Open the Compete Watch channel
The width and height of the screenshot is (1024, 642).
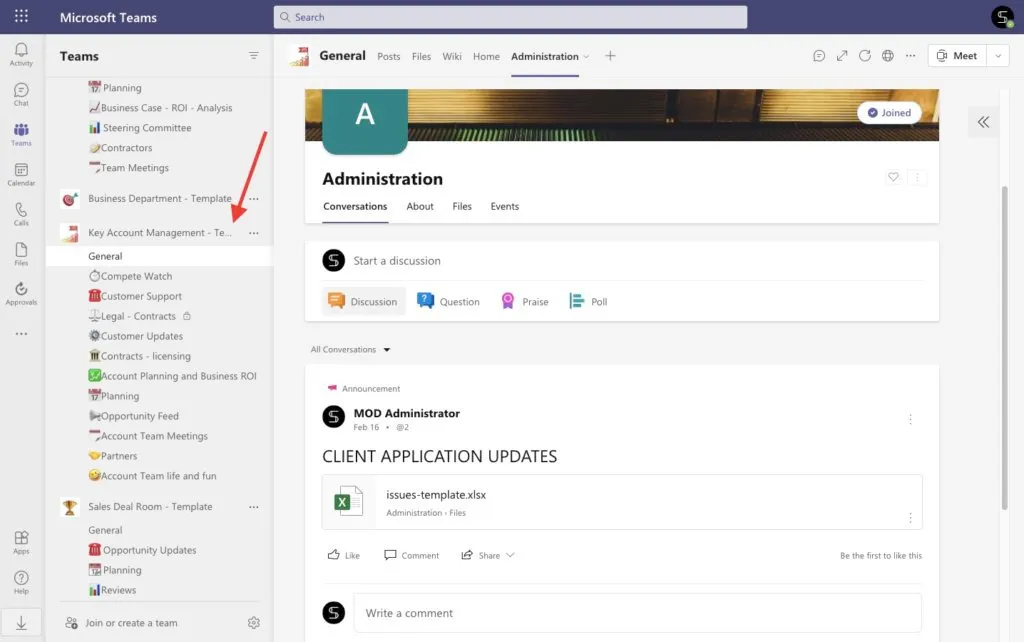click(131, 276)
